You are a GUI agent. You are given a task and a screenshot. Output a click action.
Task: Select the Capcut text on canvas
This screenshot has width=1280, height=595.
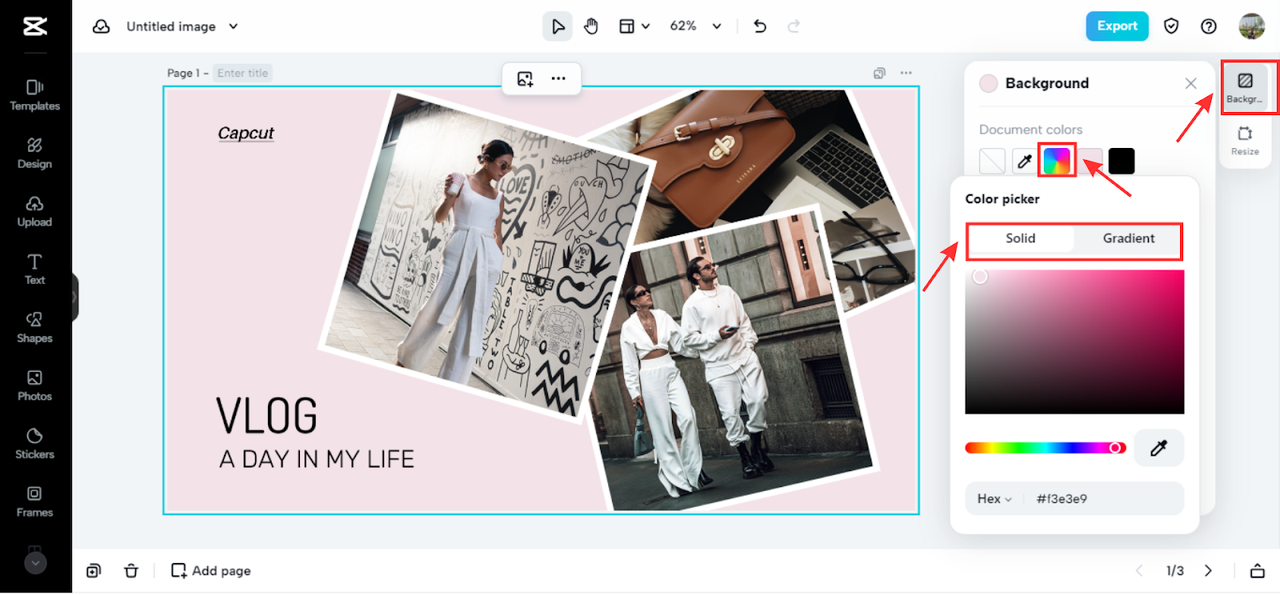coord(246,133)
